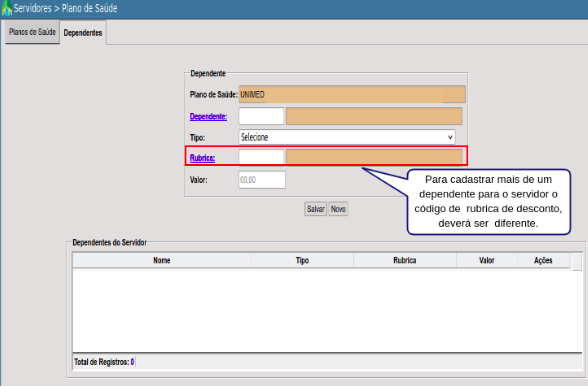Click the Total de Registros: 0 text
588x387 pixels.
[104, 362]
